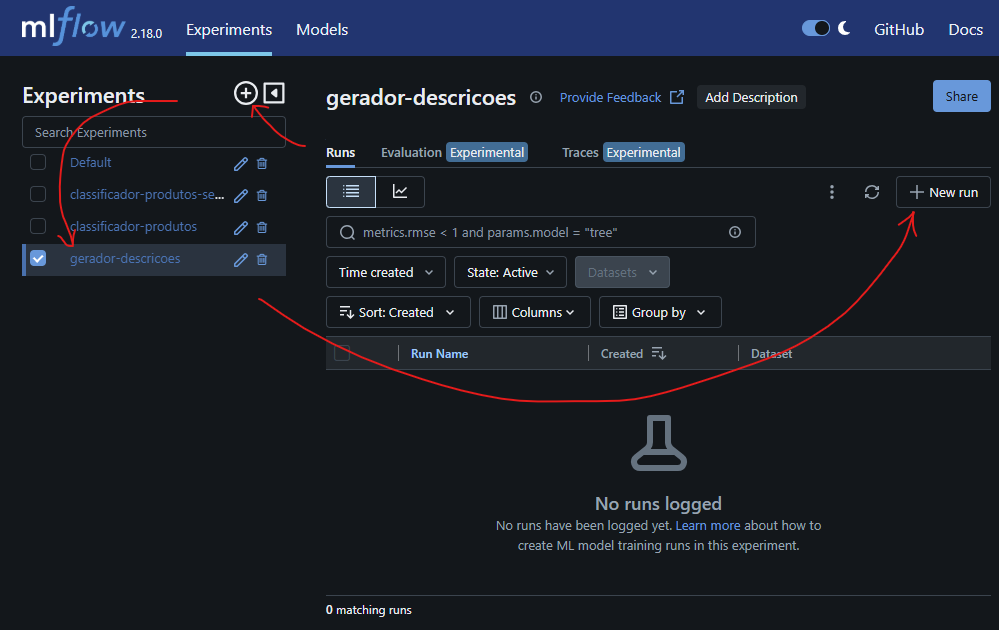
Task: Trash the classificador-produtos experiment
Action: click(262, 227)
